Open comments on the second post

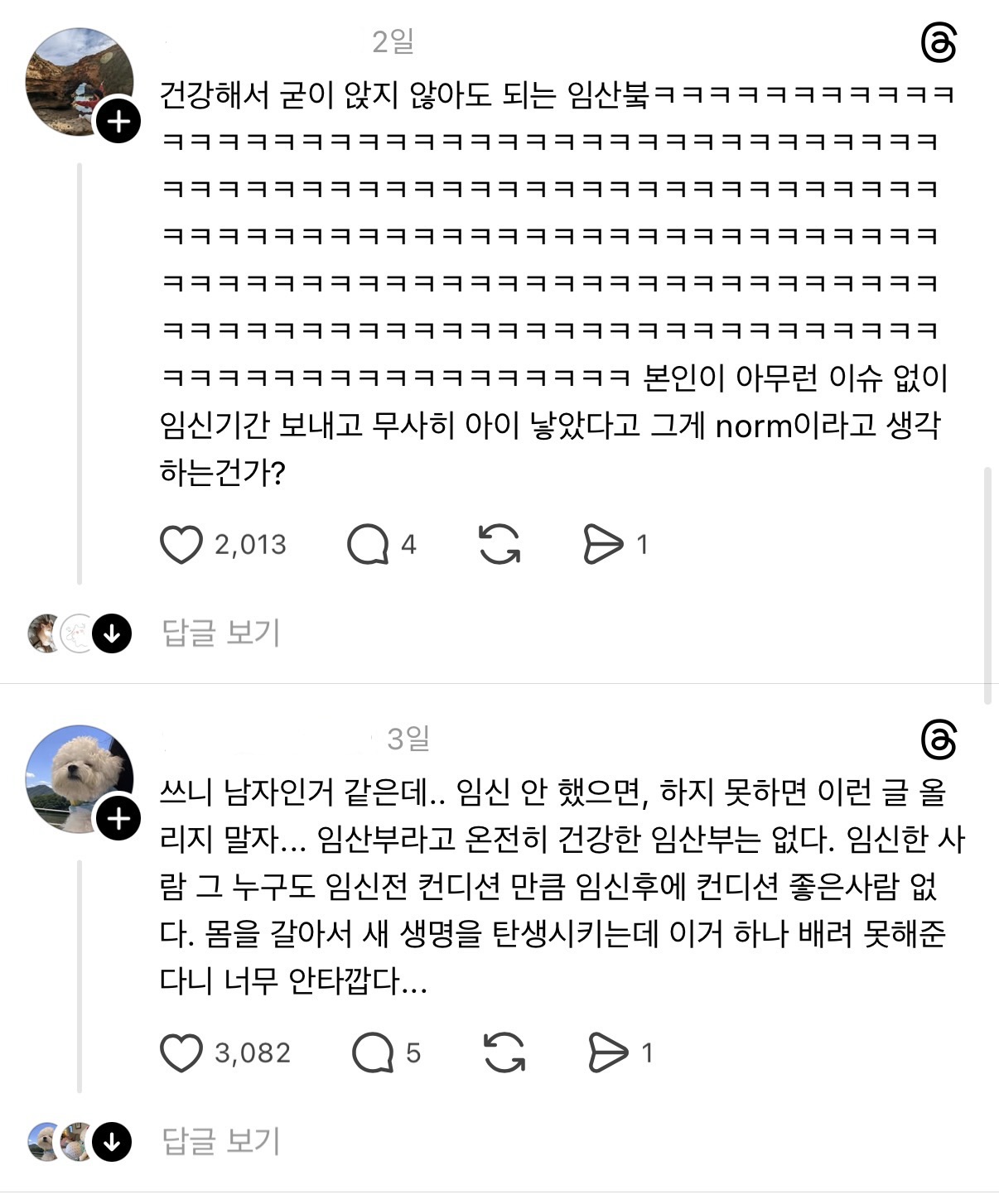(x=373, y=1053)
